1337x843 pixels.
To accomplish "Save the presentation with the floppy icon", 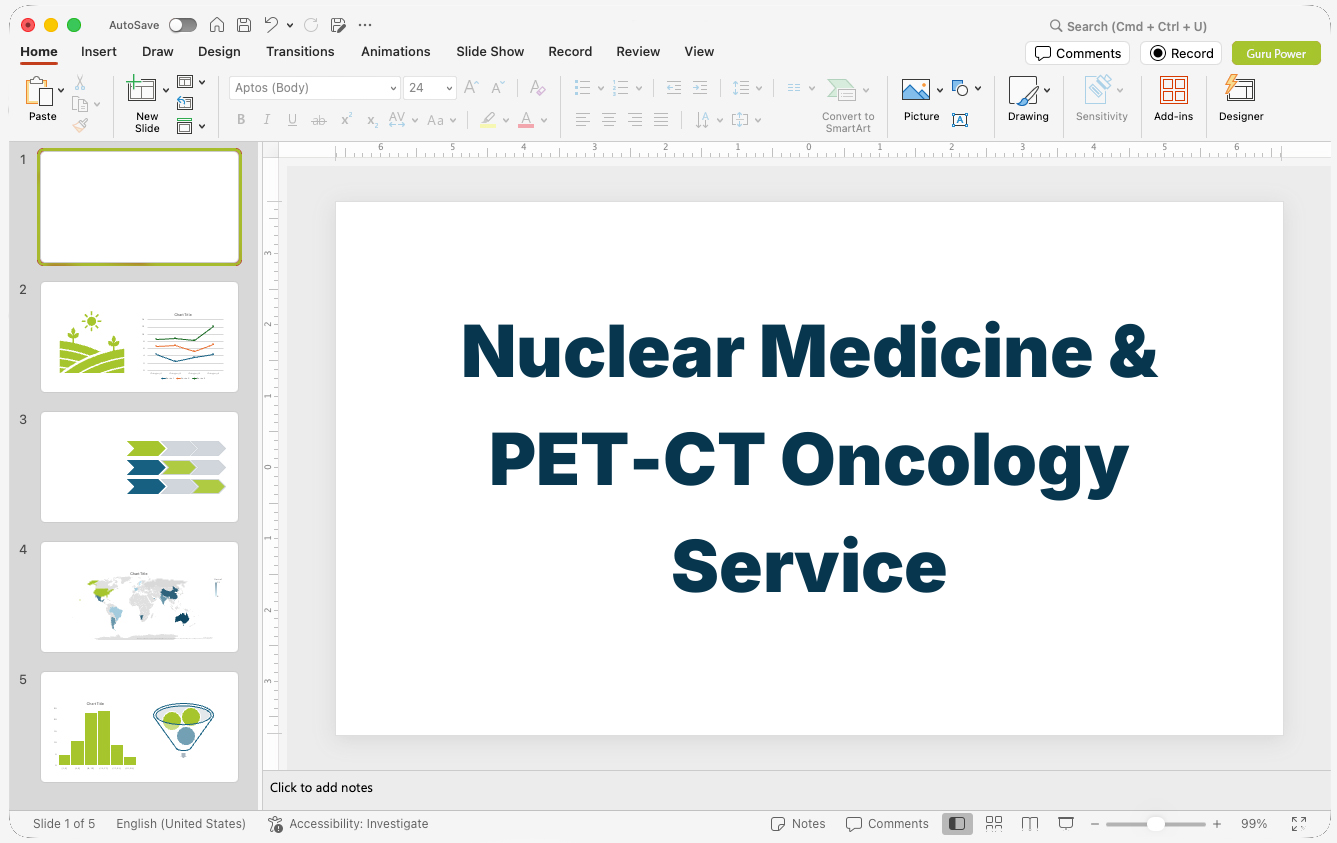I will pyautogui.click(x=244, y=25).
